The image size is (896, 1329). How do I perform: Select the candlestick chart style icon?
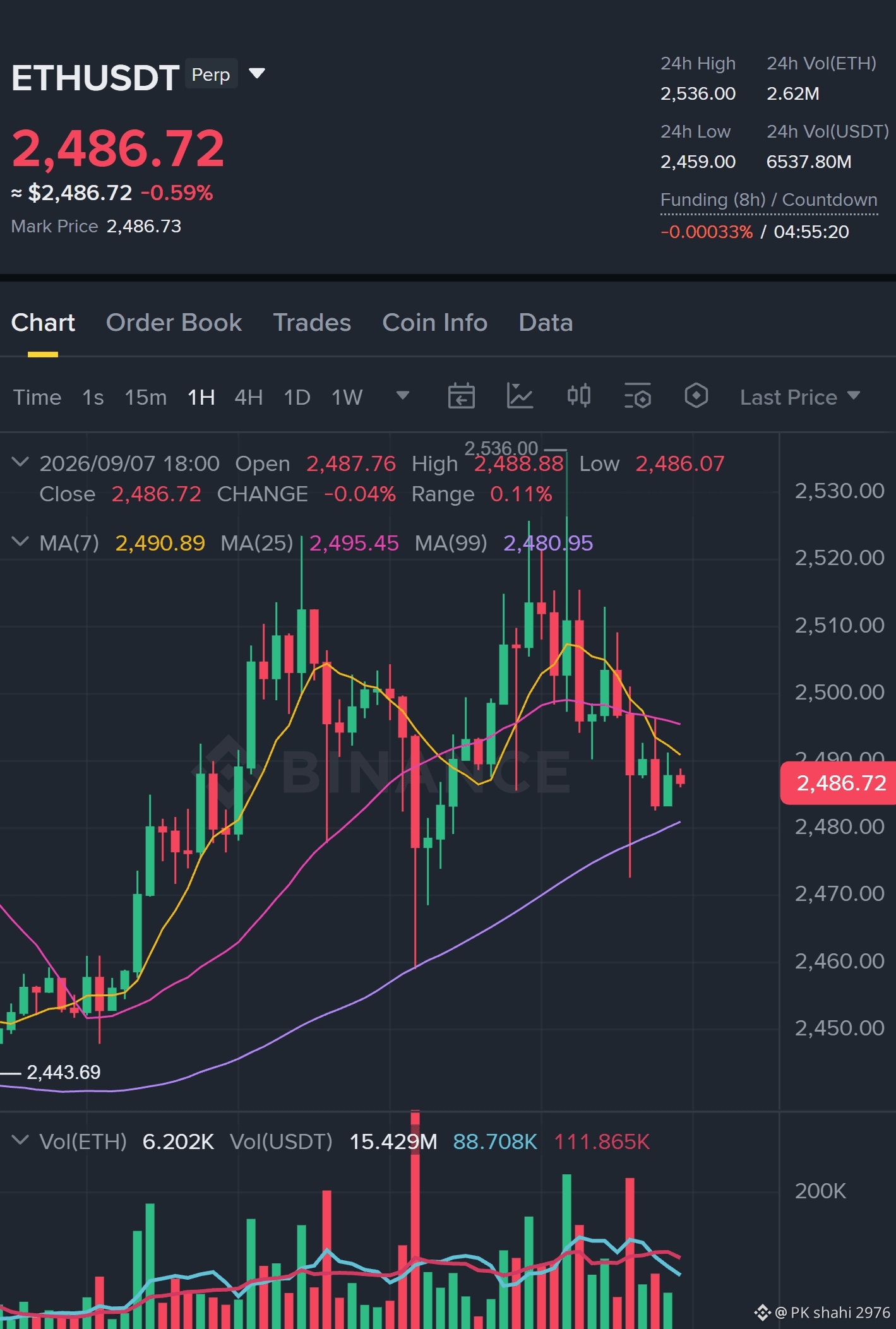click(x=578, y=396)
